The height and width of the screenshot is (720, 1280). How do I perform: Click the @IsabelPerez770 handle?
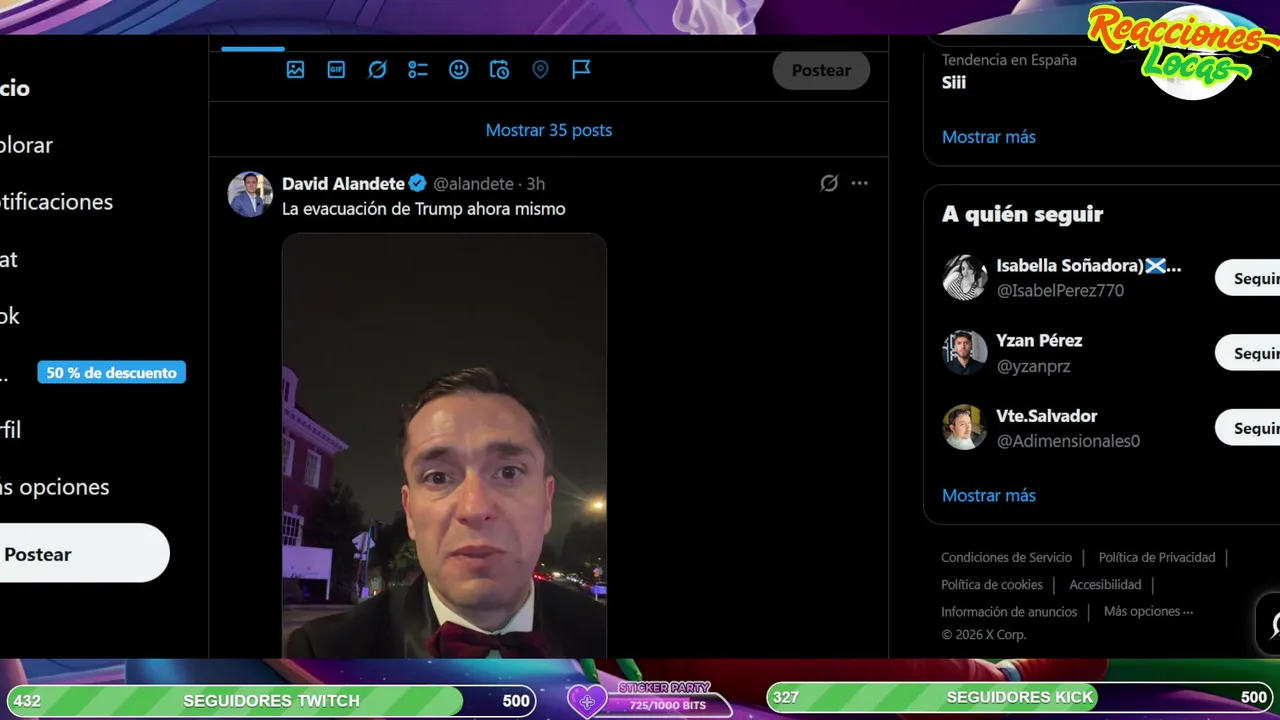(1060, 290)
